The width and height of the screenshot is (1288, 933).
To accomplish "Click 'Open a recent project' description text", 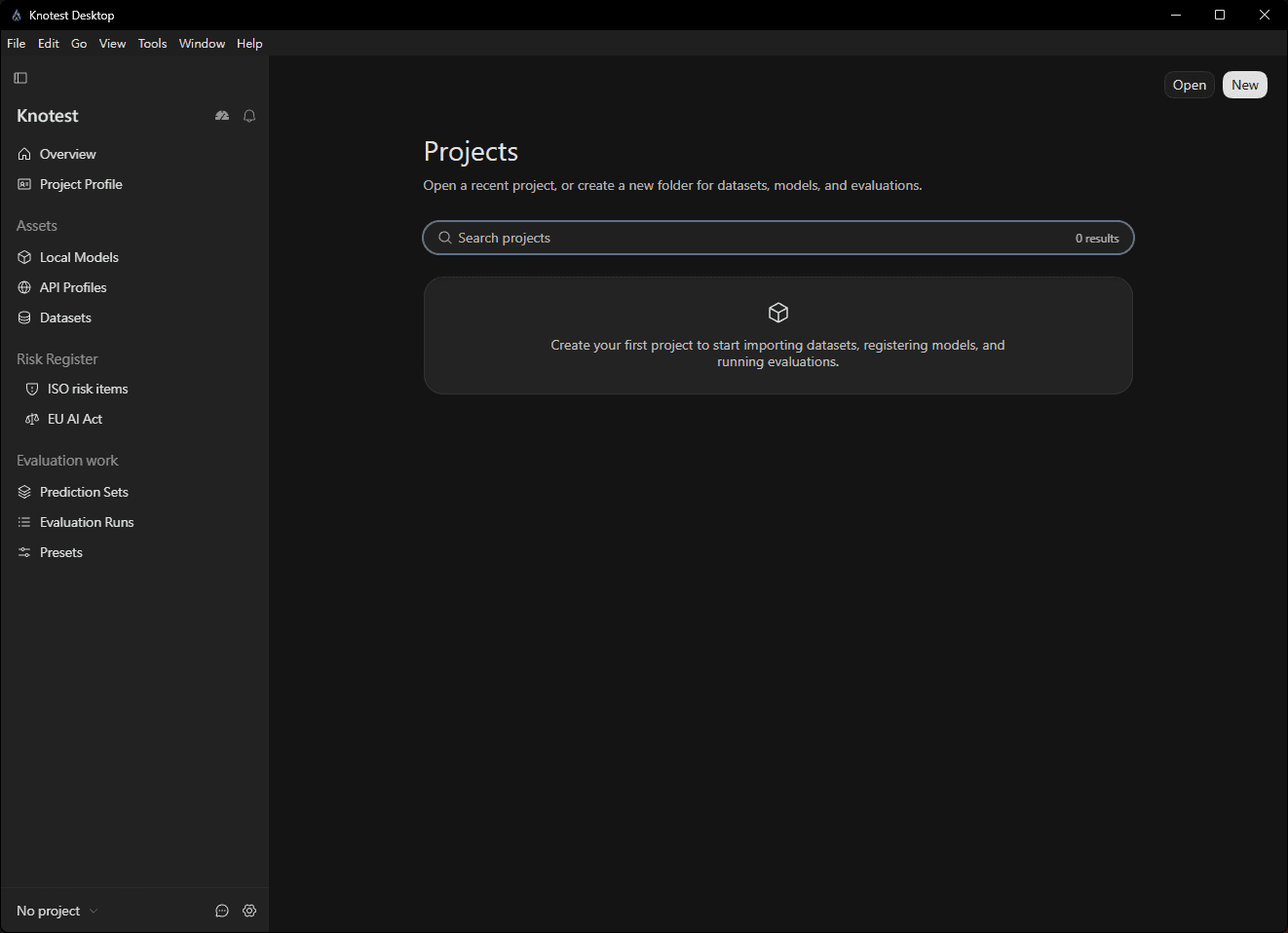I will pyautogui.click(x=672, y=185).
